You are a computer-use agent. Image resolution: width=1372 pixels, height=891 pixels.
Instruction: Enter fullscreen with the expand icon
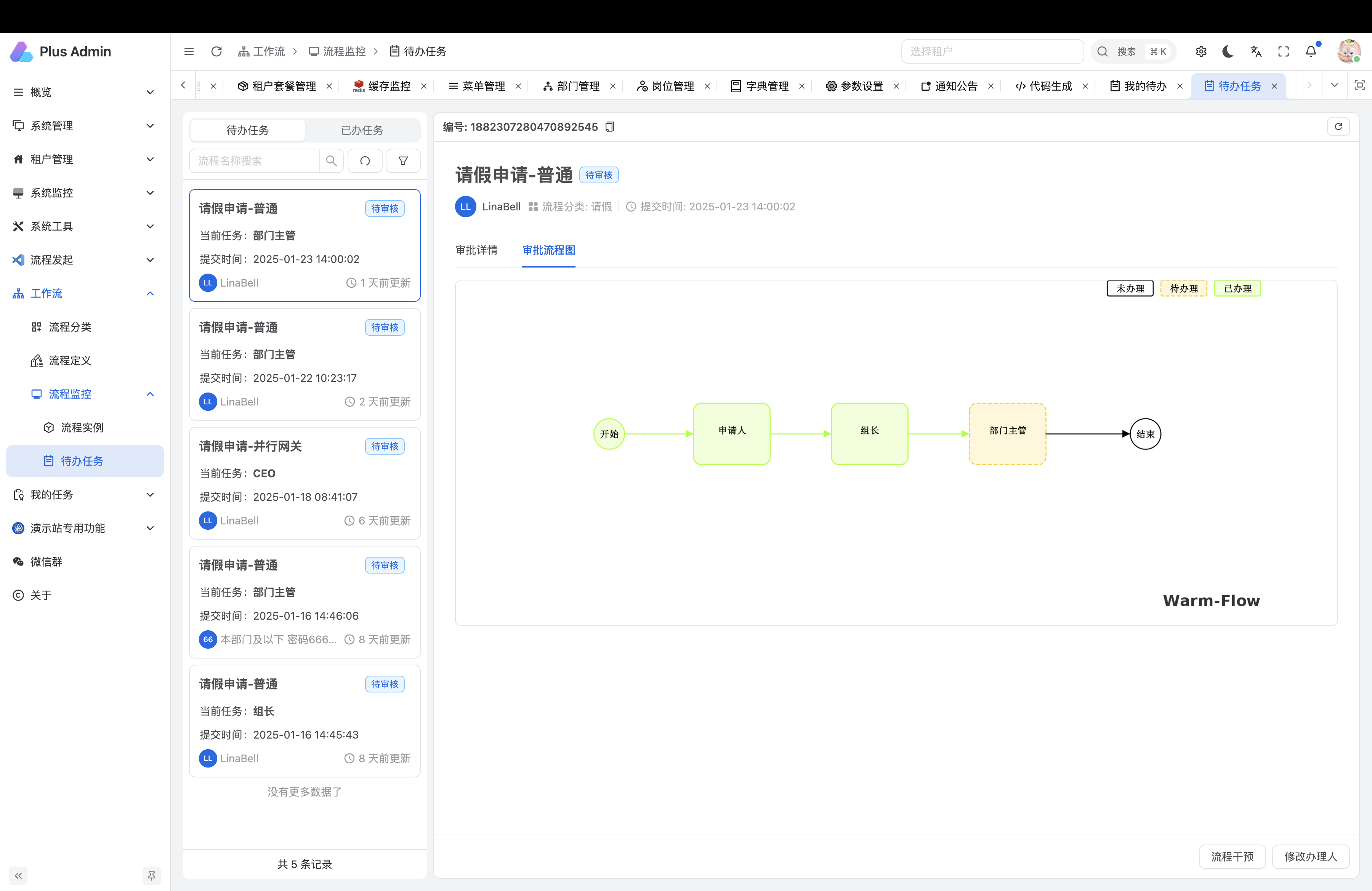(1283, 51)
